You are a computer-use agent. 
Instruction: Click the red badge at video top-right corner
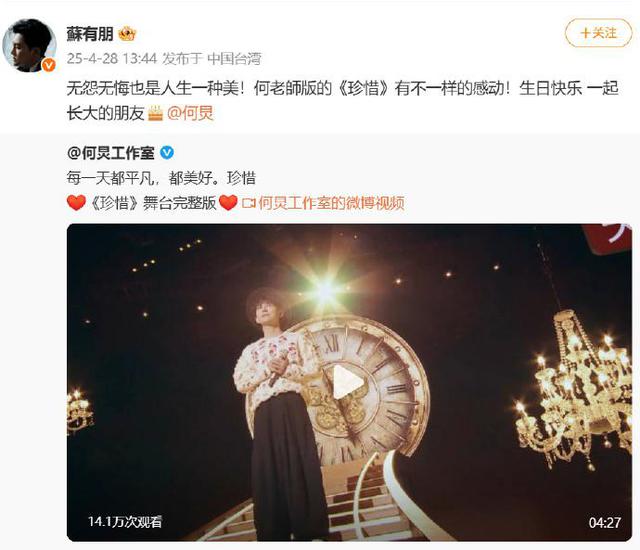(608, 239)
